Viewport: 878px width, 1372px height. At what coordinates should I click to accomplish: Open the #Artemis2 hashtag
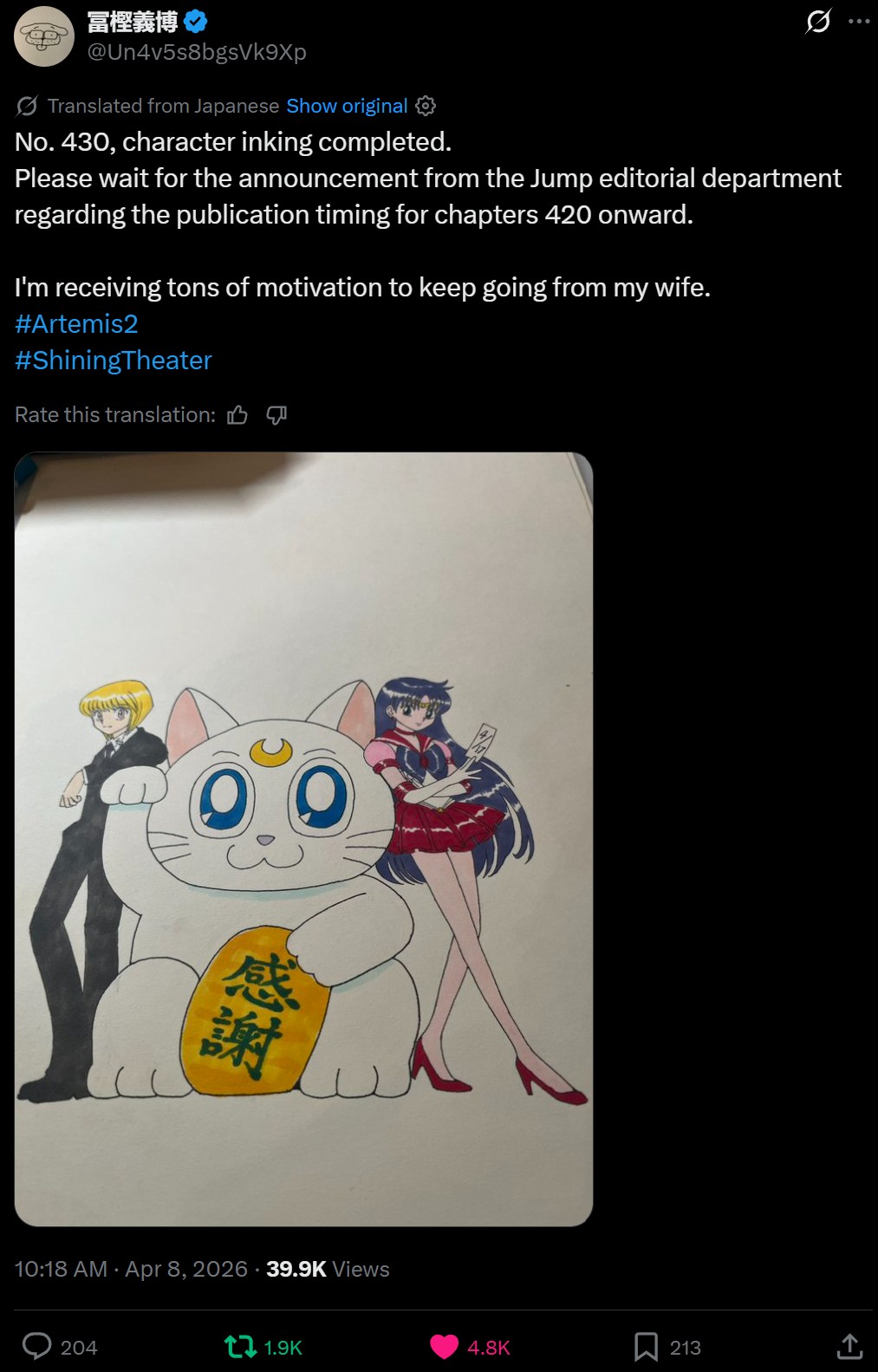(x=76, y=324)
